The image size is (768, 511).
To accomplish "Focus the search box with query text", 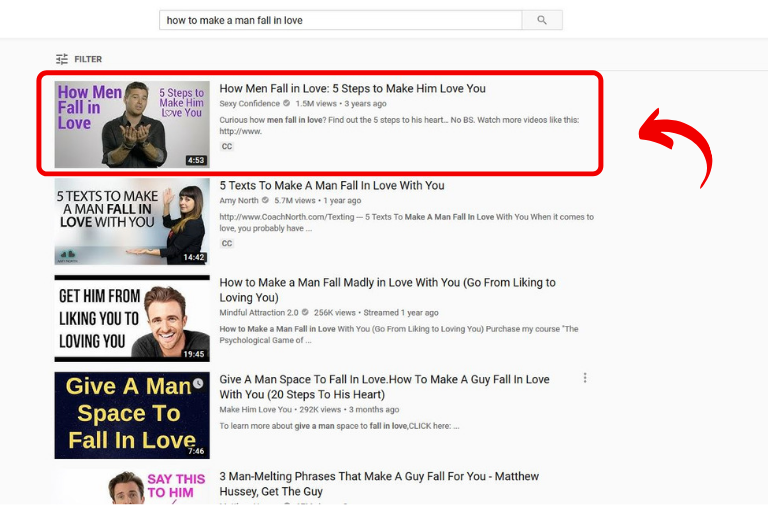I will (x=340, y=20).
